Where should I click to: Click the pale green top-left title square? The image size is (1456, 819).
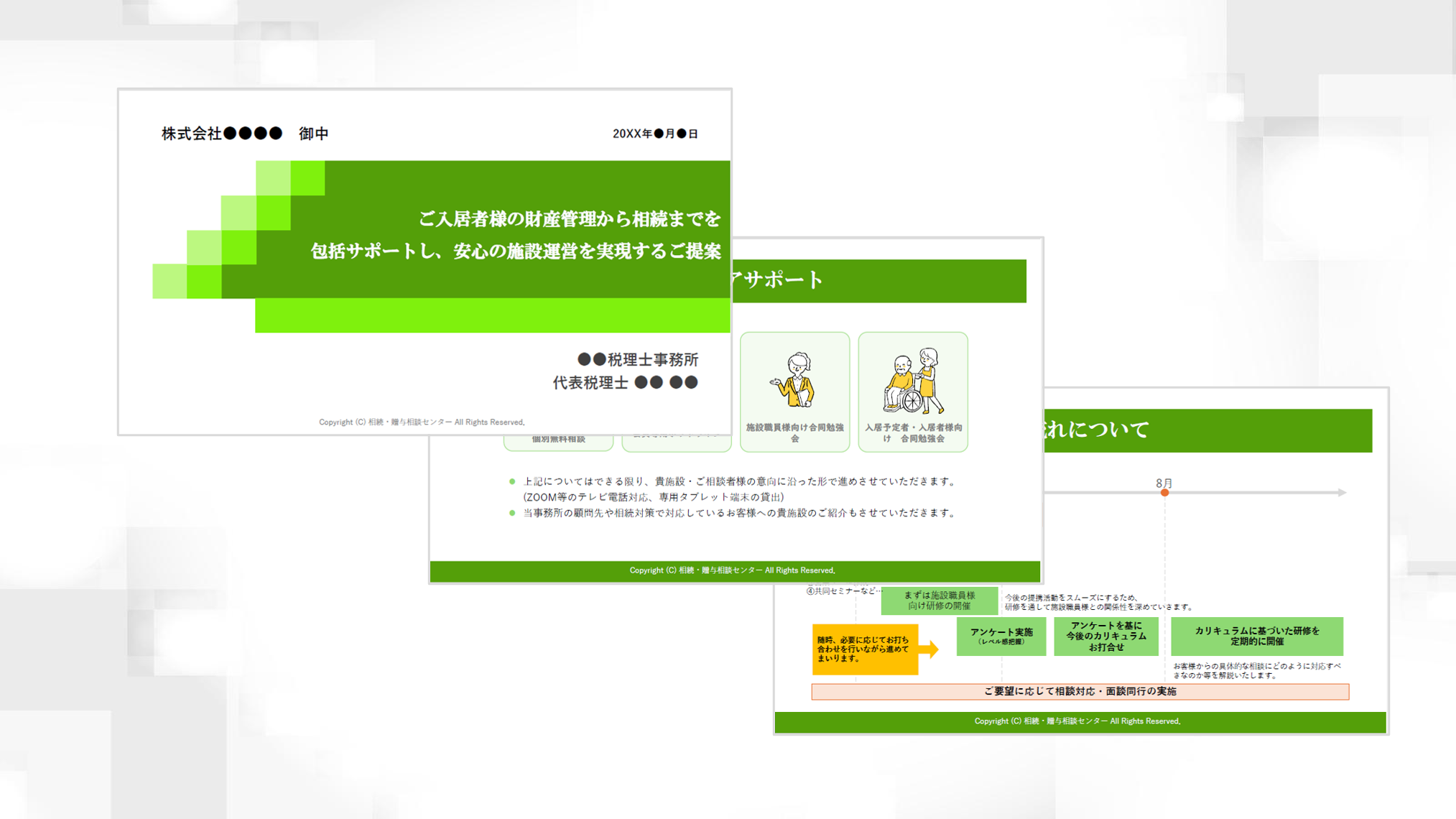pos(273,177)
